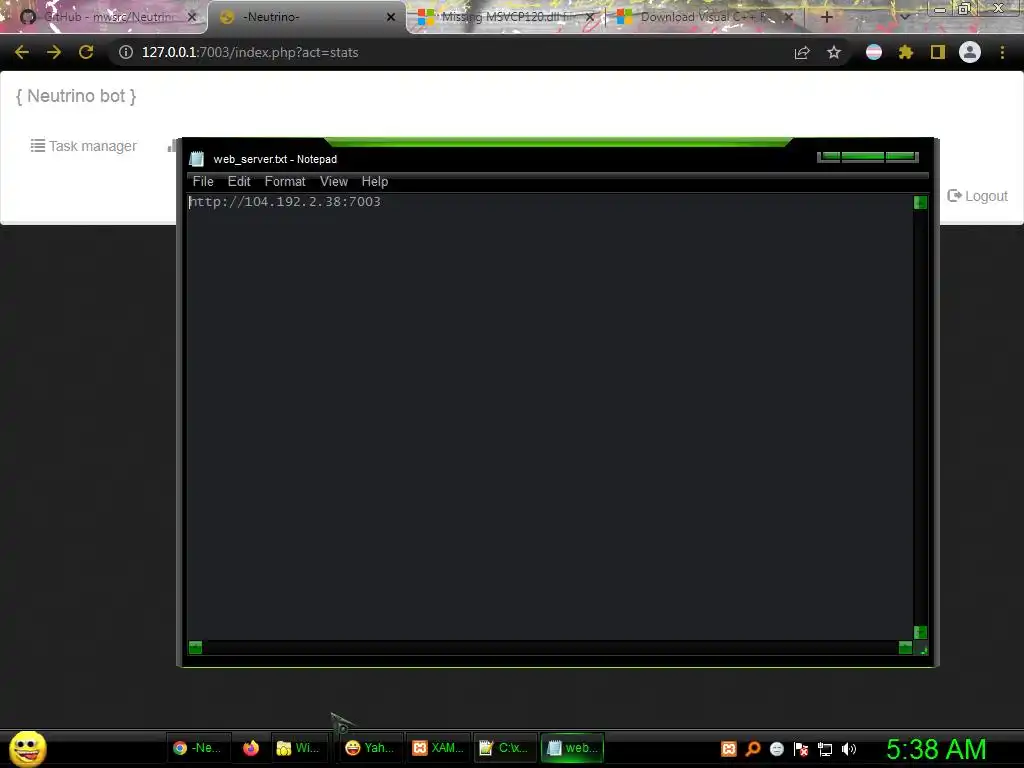The height and width of the screenshot is (768, 1024).
Task: Open Notepad's Edit menu
Action: click(239, 182)
